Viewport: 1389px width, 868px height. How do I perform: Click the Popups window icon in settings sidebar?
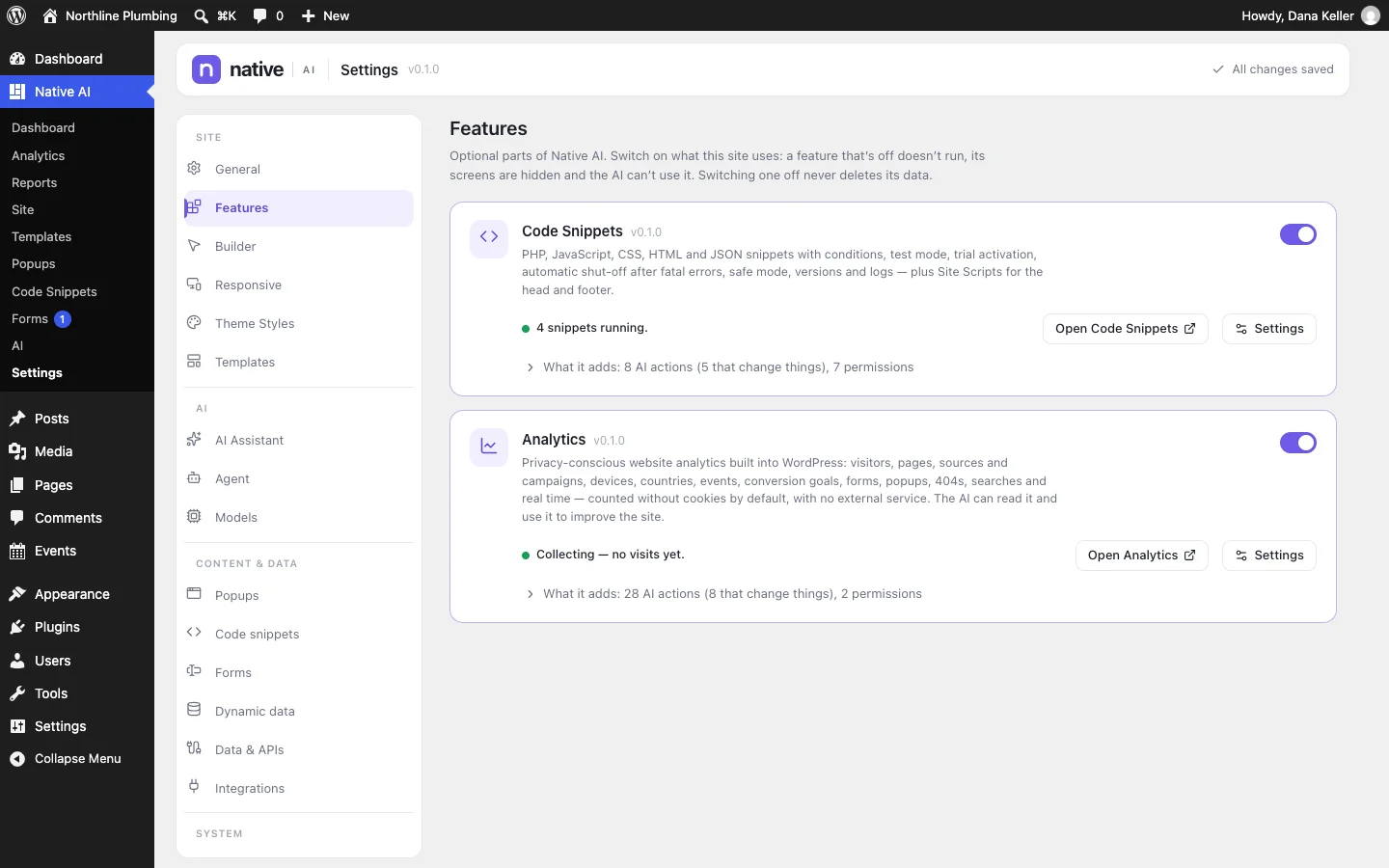click(x=194, y=595)
